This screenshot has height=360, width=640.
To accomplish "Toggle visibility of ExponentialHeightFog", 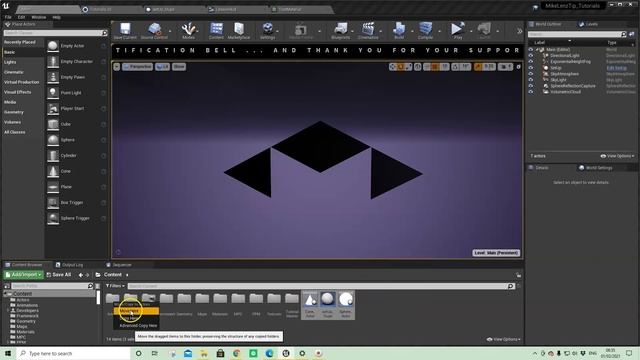I will 531,62.
